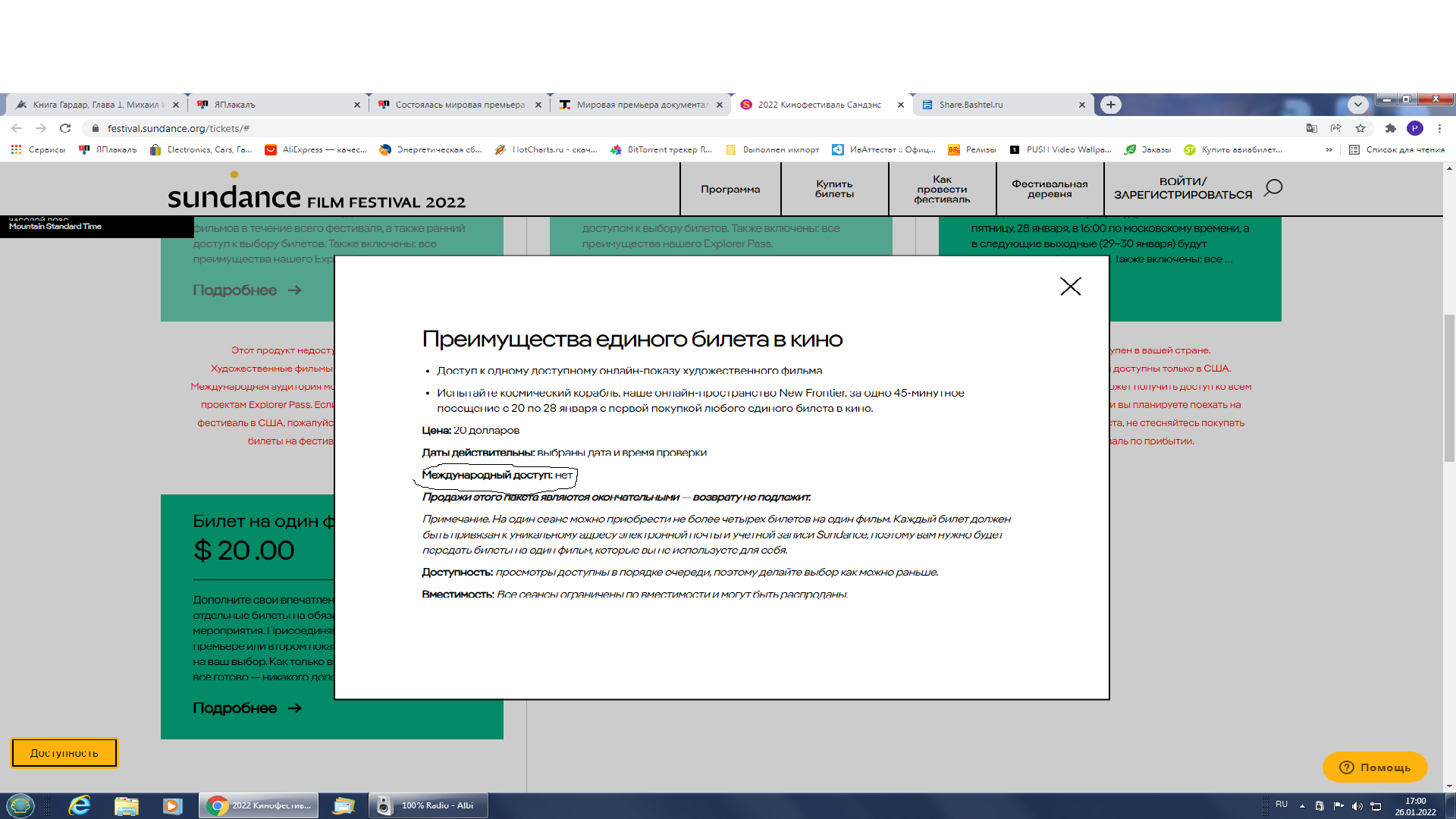Close the ЯПлакалъ tab
The width and height of the screenshot is (1456, 819).
point(357,105)
